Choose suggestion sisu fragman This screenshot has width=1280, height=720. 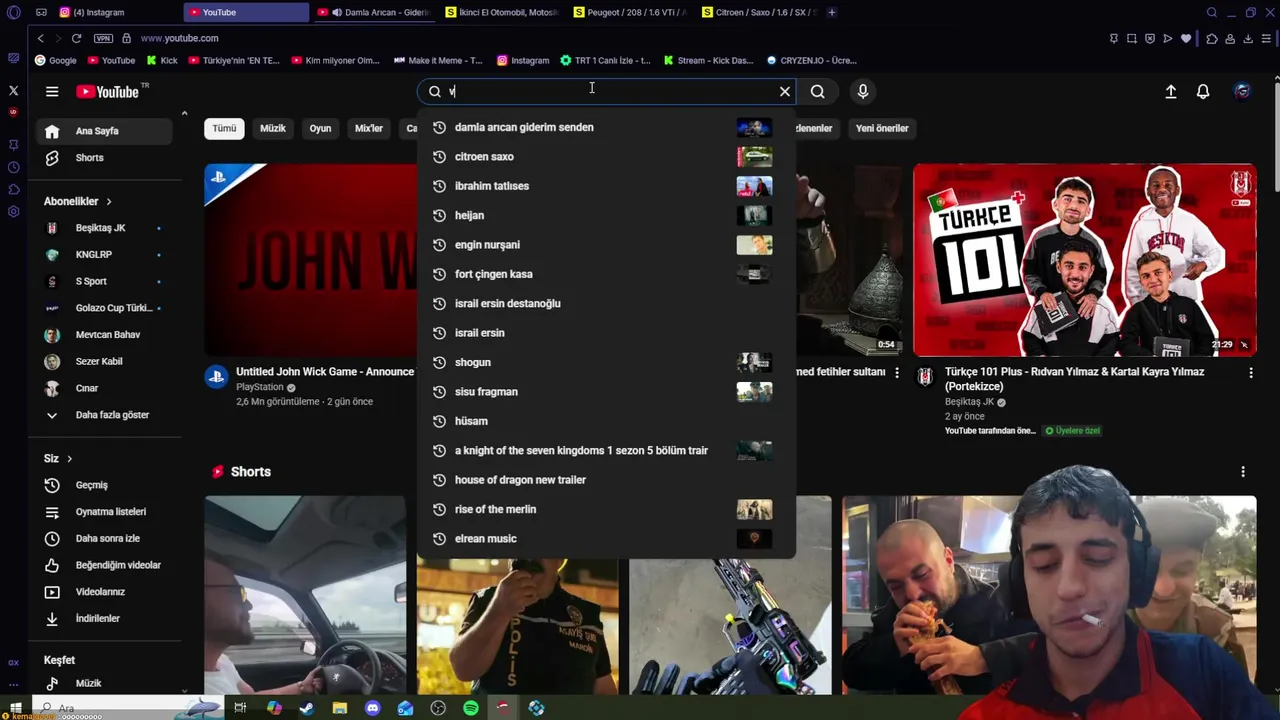[x=606, y=392]
